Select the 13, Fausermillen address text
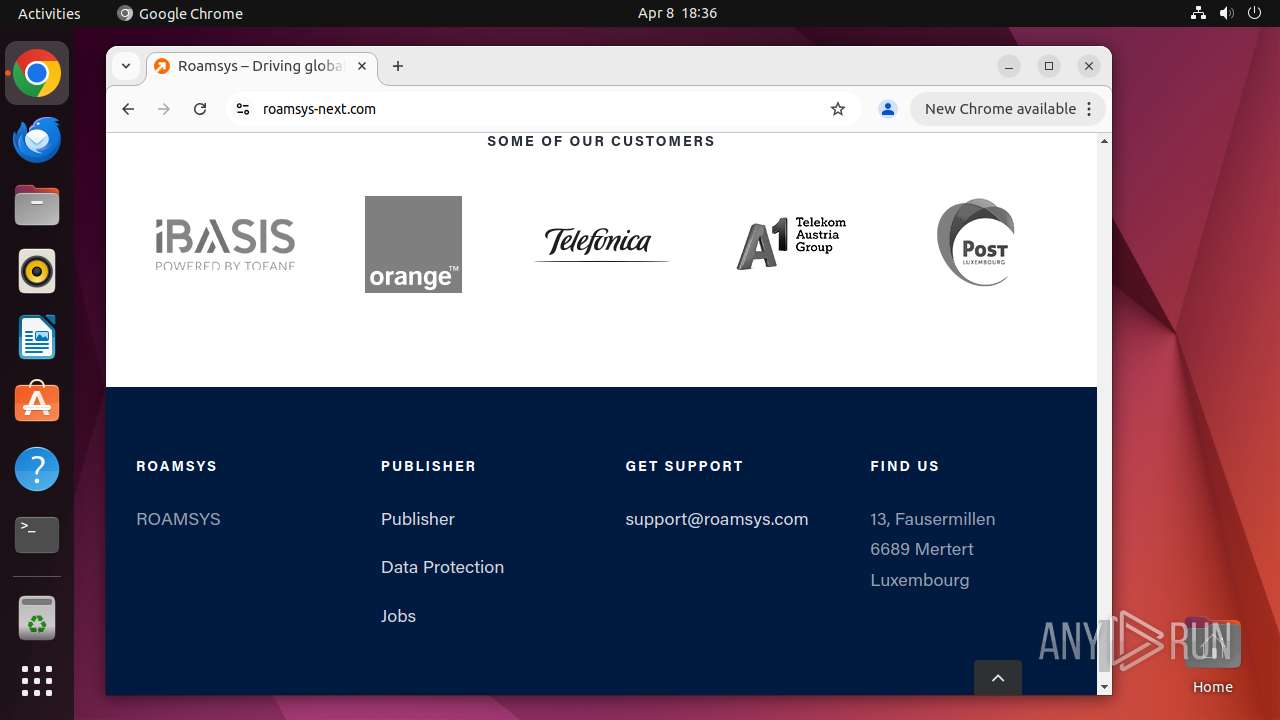The image size is (1280, 720). (933, 519)
